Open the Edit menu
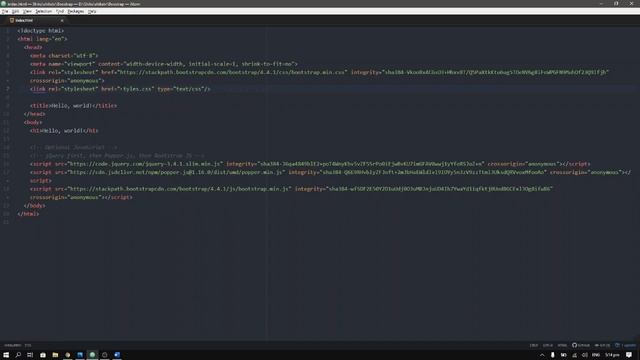 16,11
